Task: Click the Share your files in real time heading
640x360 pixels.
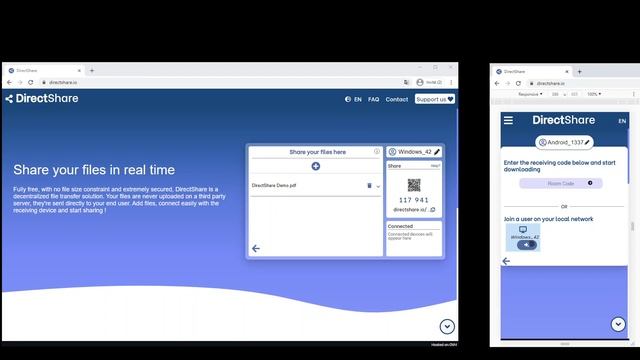Action: pyautogui.click(x=94, y=170)
